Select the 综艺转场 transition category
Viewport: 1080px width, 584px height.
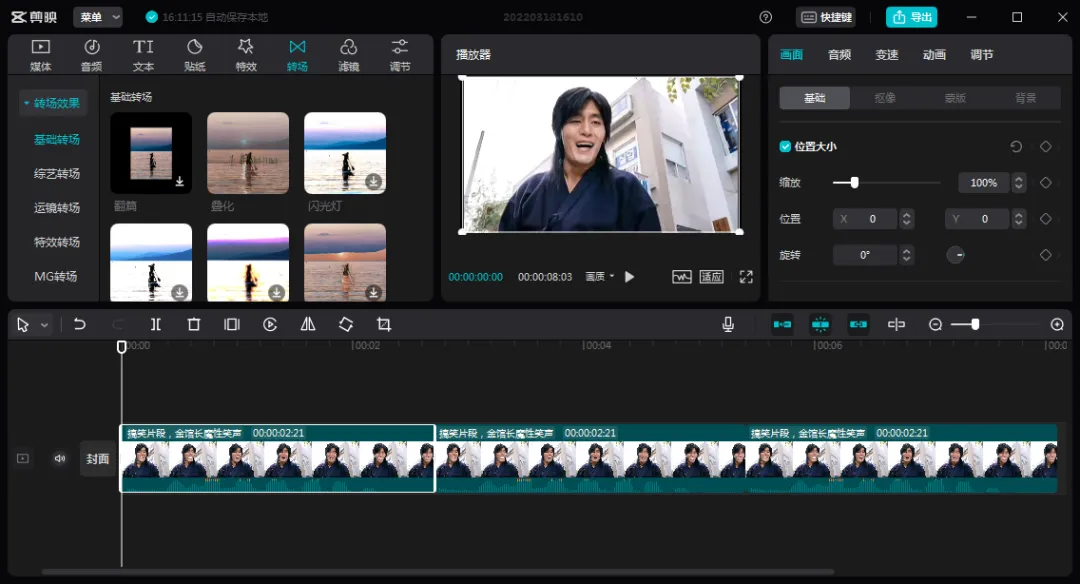click(x=56, y=174)
